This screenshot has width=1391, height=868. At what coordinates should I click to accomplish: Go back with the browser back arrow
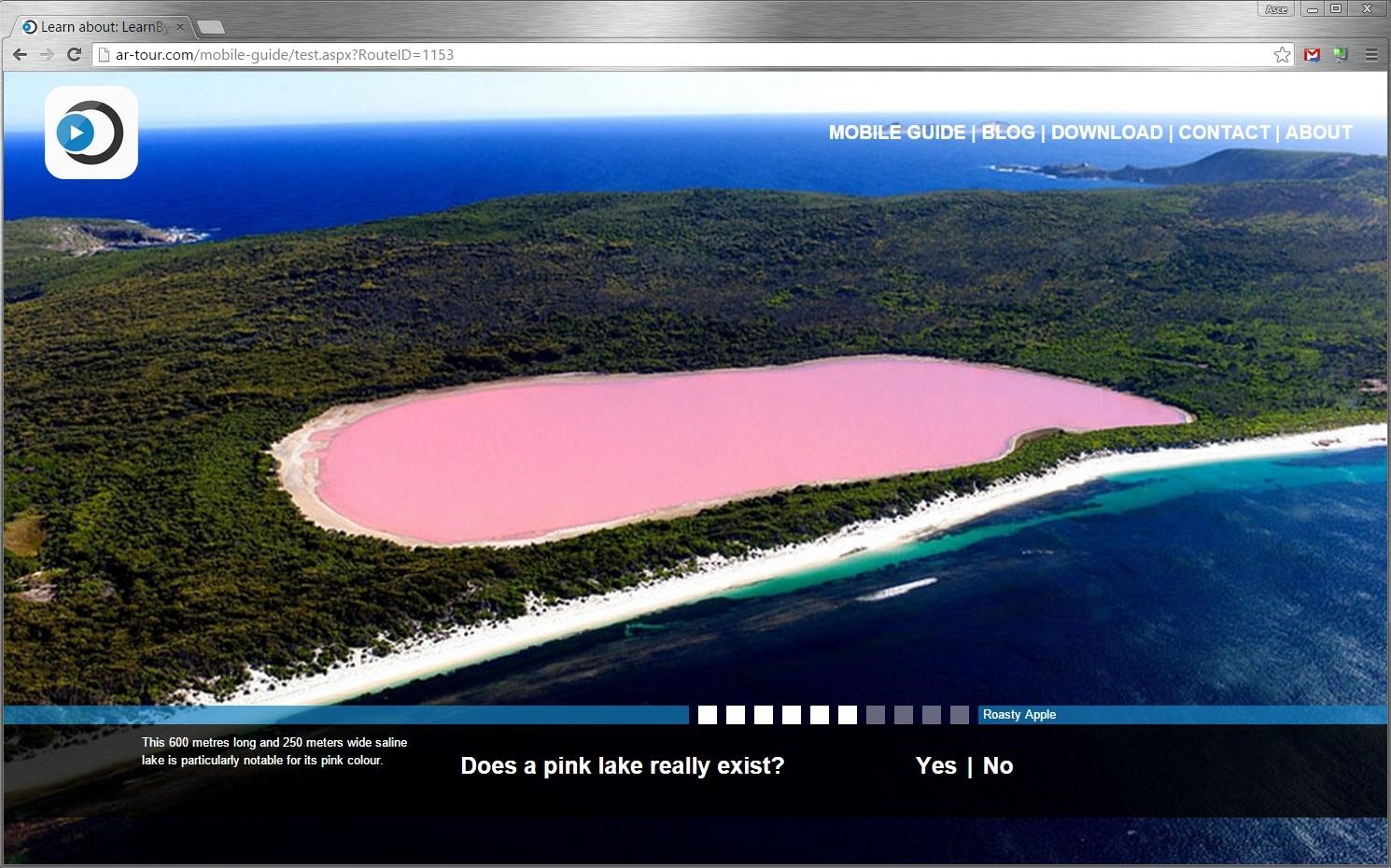[20, 54]
